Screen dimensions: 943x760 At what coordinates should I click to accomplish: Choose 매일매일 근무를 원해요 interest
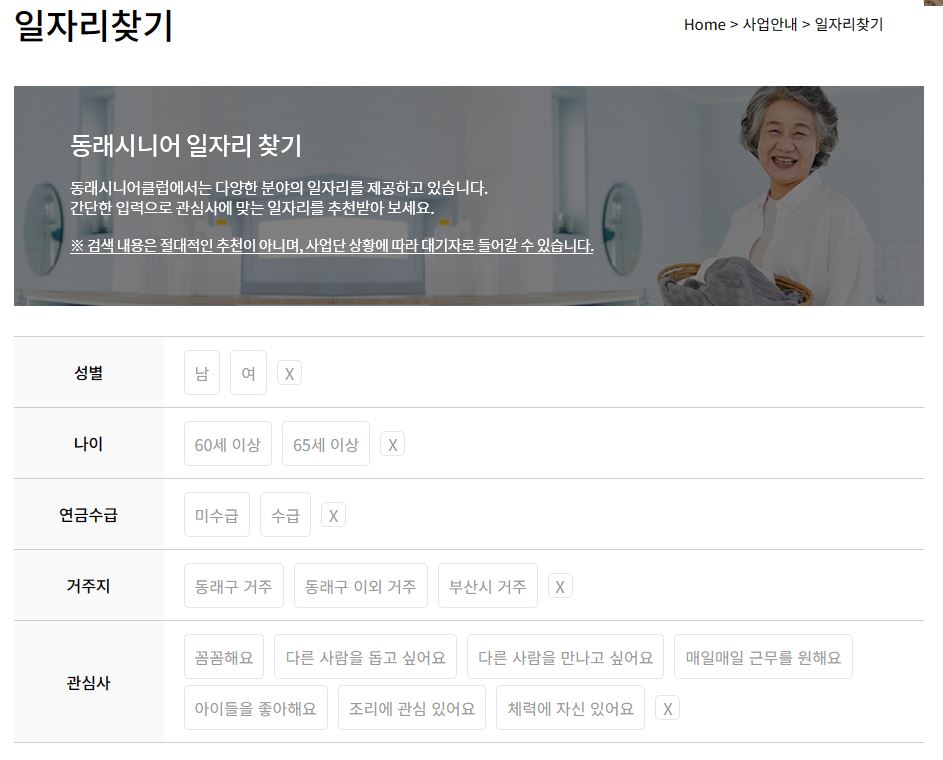pos(761,656)
